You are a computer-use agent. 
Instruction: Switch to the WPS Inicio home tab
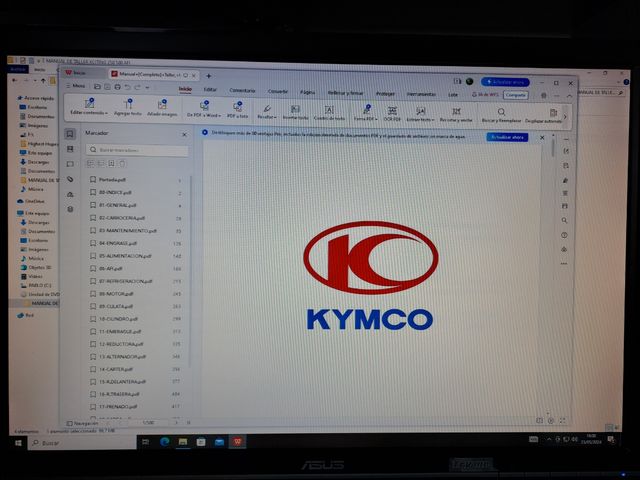[76, 73]
